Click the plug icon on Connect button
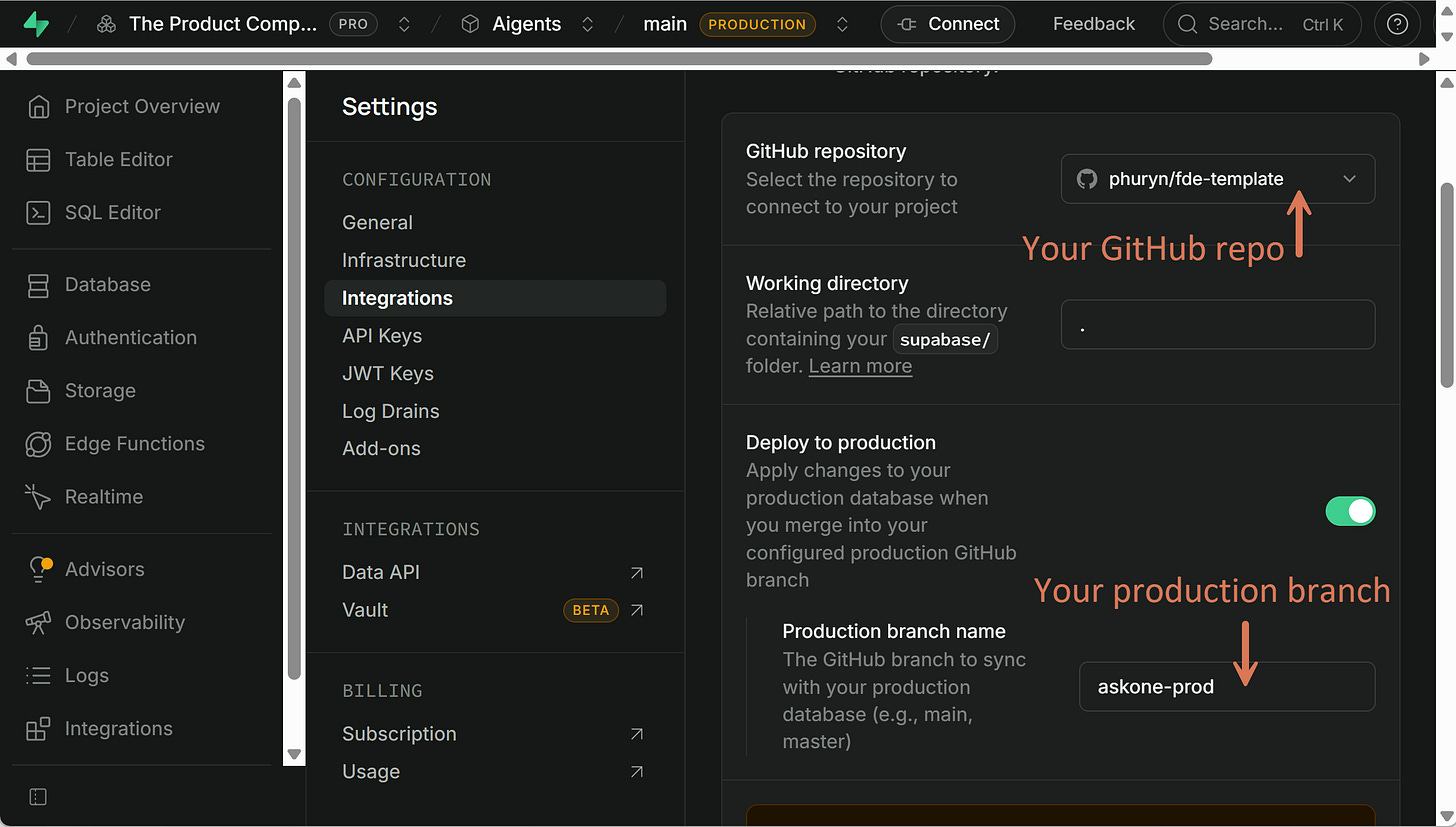The height and width of the screenshot is (827, 1456). [x=909, y=24]
